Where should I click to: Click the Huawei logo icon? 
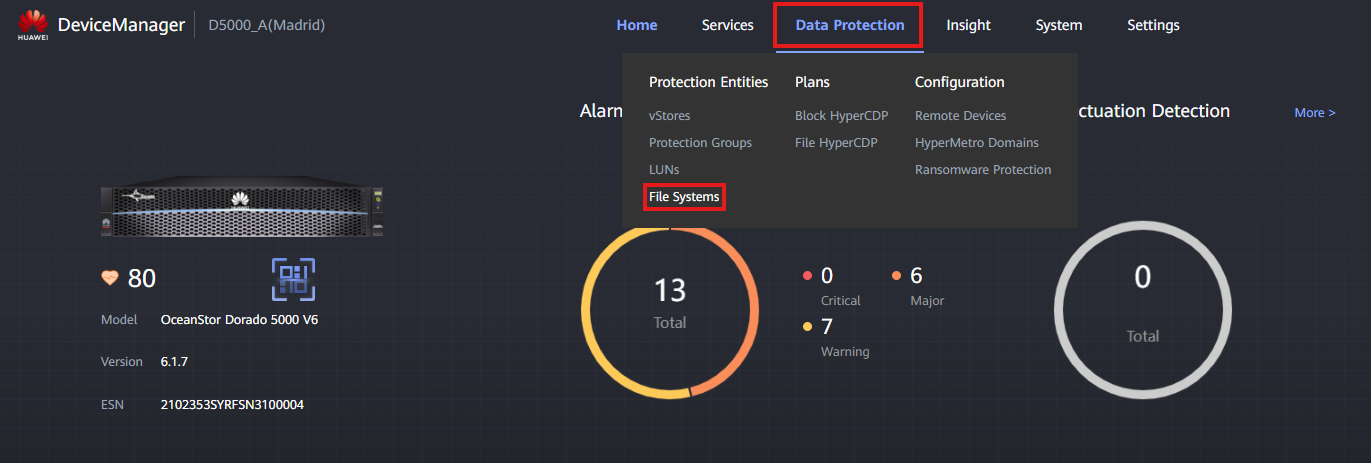(33, 24)
